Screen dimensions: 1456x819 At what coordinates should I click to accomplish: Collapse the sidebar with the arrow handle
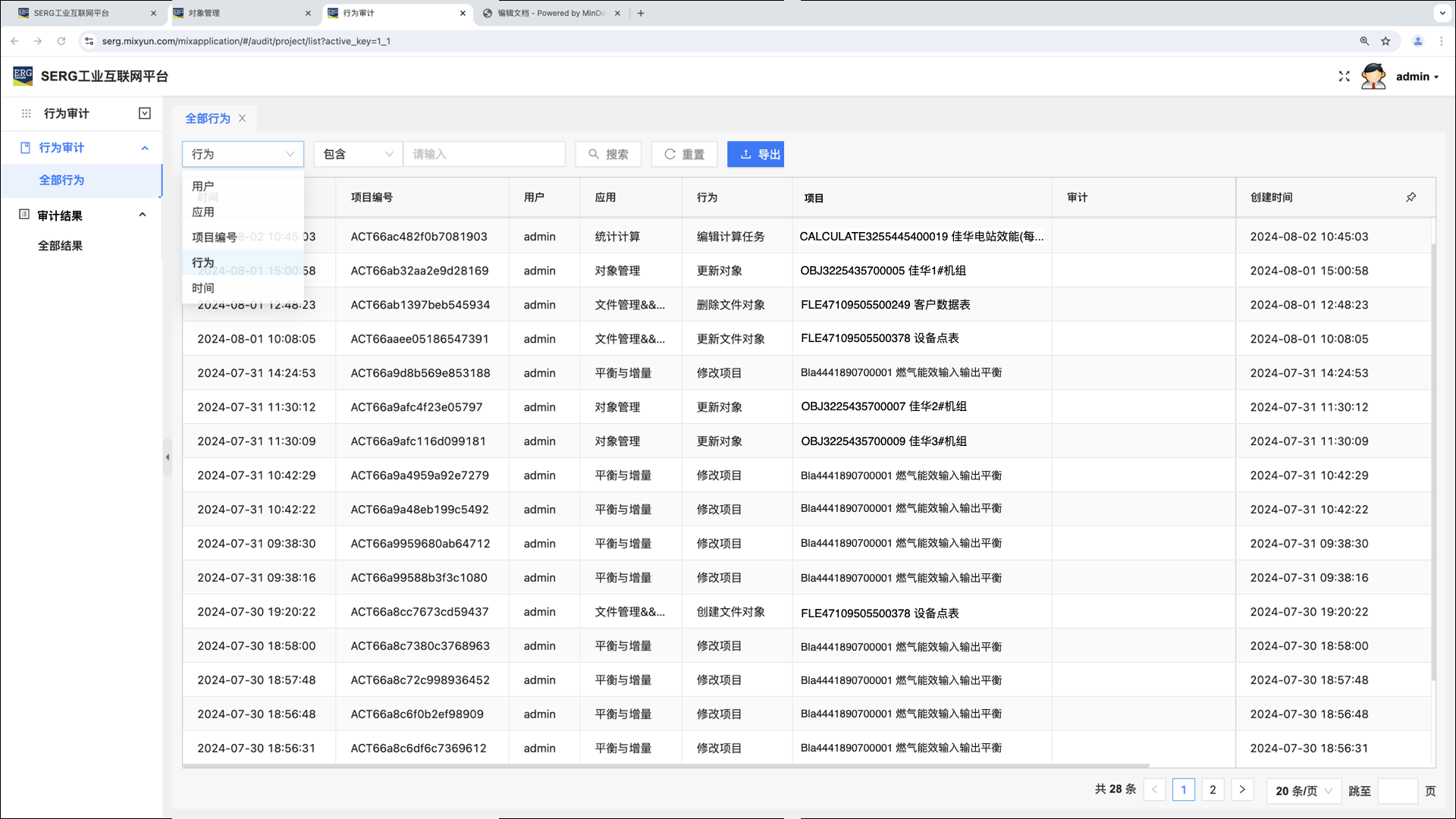pos(168,457)
